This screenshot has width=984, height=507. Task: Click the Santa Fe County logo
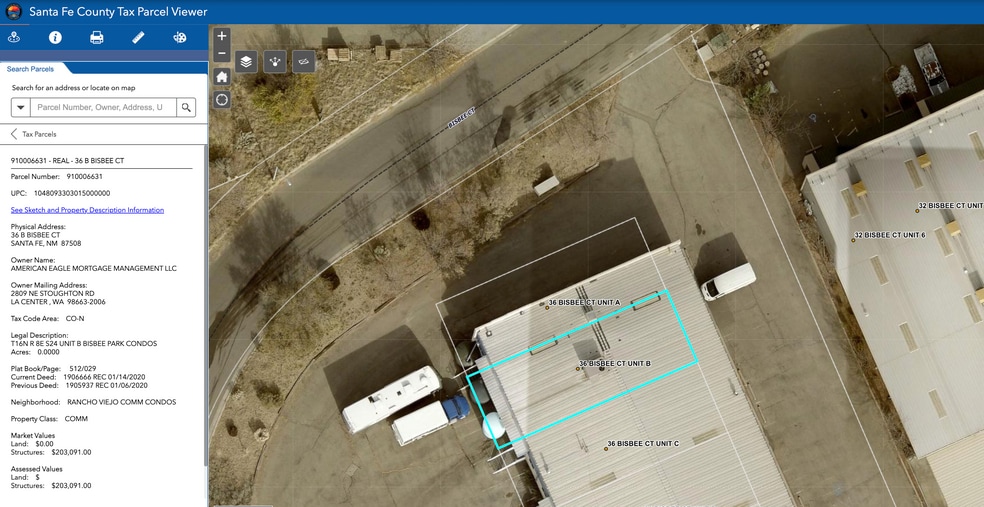click(13, 12)
